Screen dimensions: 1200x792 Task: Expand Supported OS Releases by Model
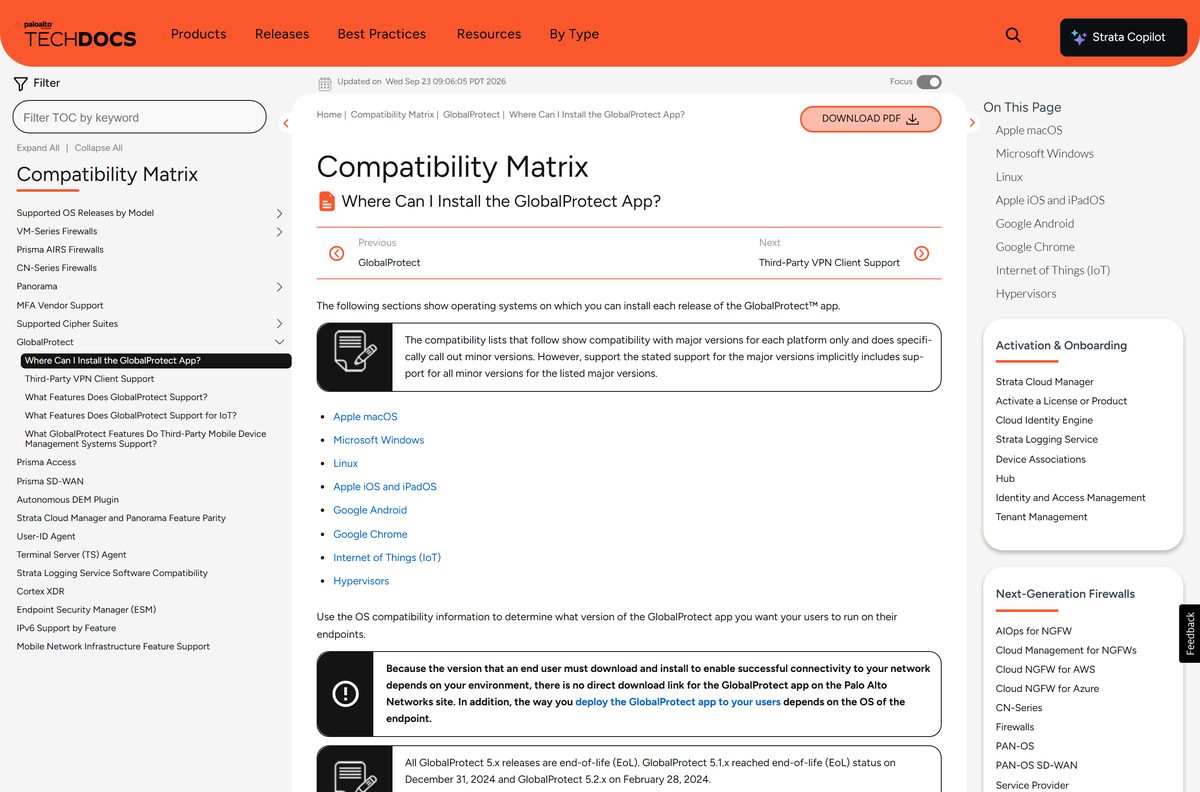tap(279, 213)
